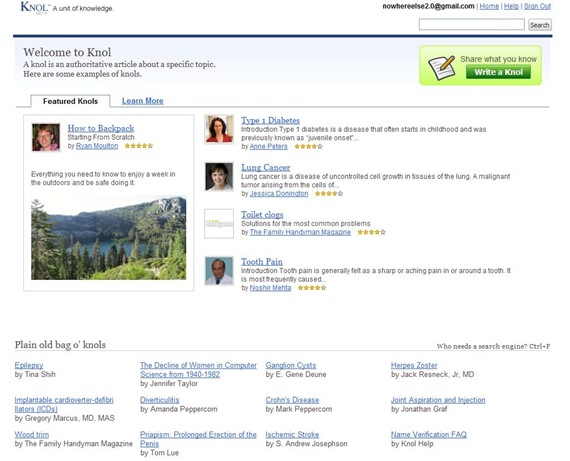This screenshot has width=570, height=461.
Task: Click 'Share what you know' text
Action: click(x=498, y=59)
